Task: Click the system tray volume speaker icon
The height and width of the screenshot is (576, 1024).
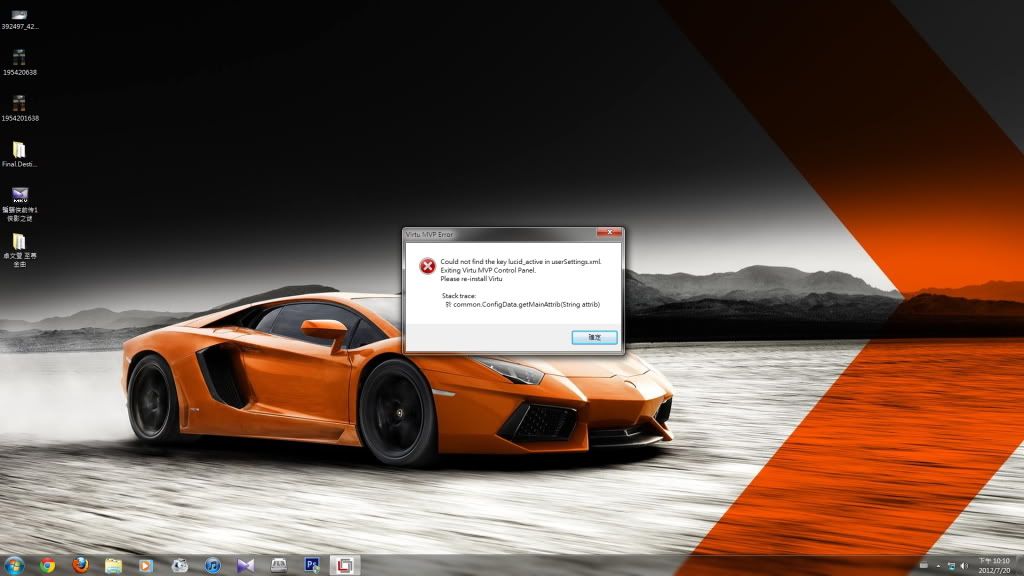Action: (x=964, y=566)
